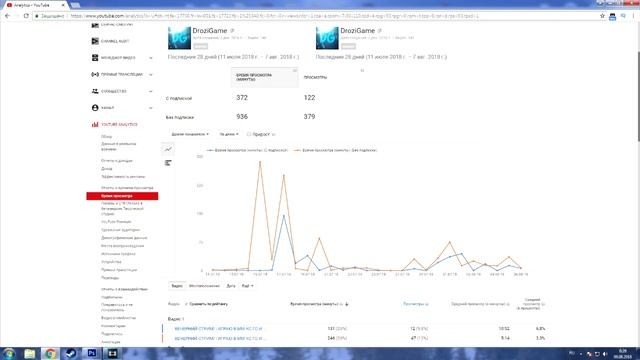
Task: Open the chart metric dropdown
Action: (x=190, y=134)
